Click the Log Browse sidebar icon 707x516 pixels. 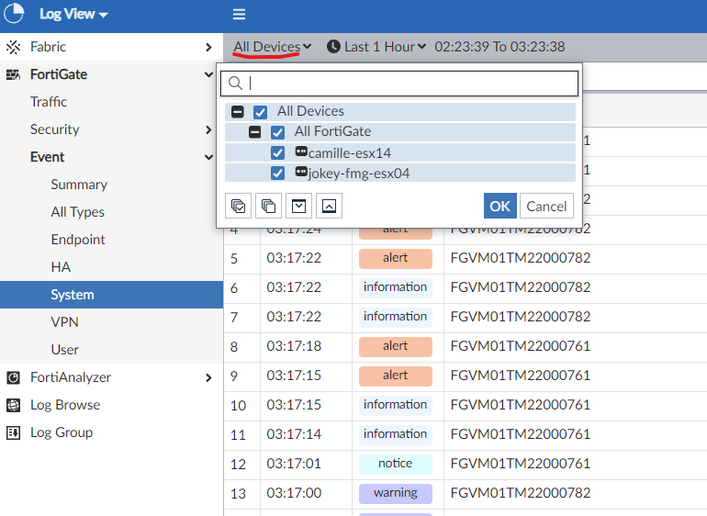13,405
